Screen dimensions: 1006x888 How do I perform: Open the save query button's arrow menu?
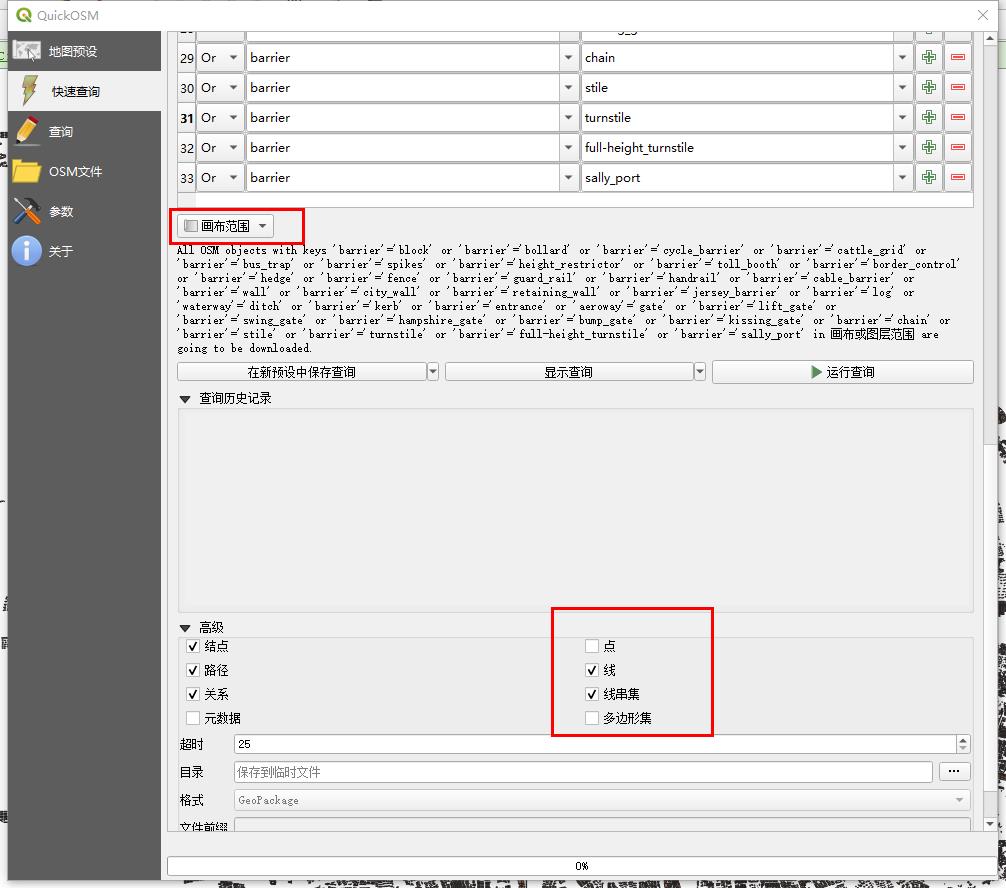pyautogui.click(x=433, y=372)
